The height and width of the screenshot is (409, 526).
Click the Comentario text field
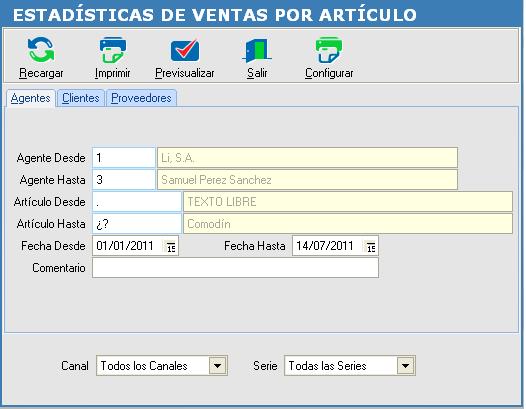[x=235, y=268]
